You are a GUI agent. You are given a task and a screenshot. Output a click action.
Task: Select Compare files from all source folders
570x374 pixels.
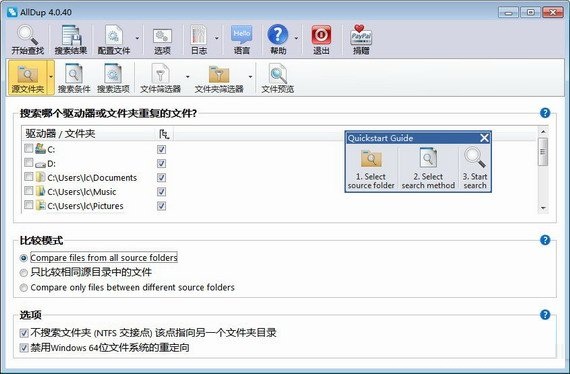point(24,258)
